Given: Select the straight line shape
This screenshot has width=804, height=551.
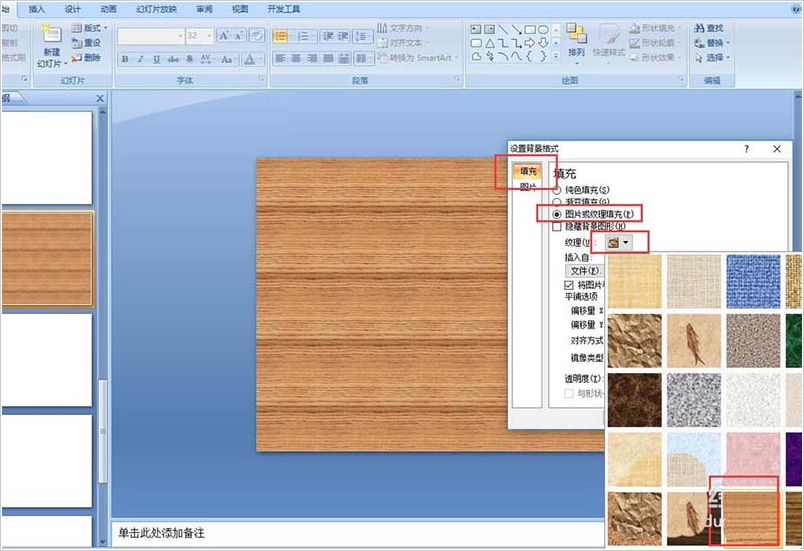Looking at the screenshot, I should [503, 30].
